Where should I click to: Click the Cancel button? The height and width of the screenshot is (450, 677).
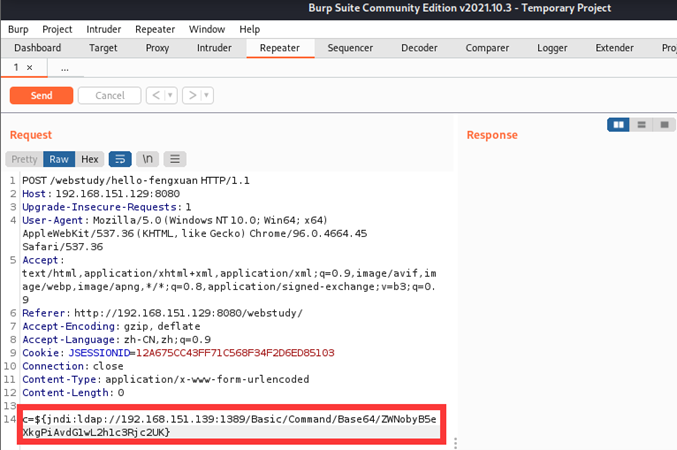pos(110,95)
